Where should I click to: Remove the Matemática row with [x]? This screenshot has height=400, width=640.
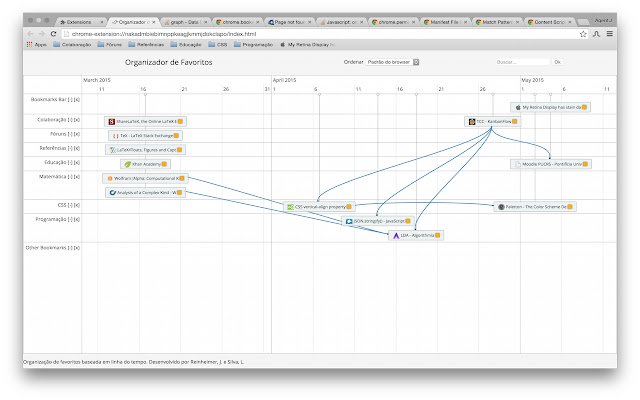point(77,177)
